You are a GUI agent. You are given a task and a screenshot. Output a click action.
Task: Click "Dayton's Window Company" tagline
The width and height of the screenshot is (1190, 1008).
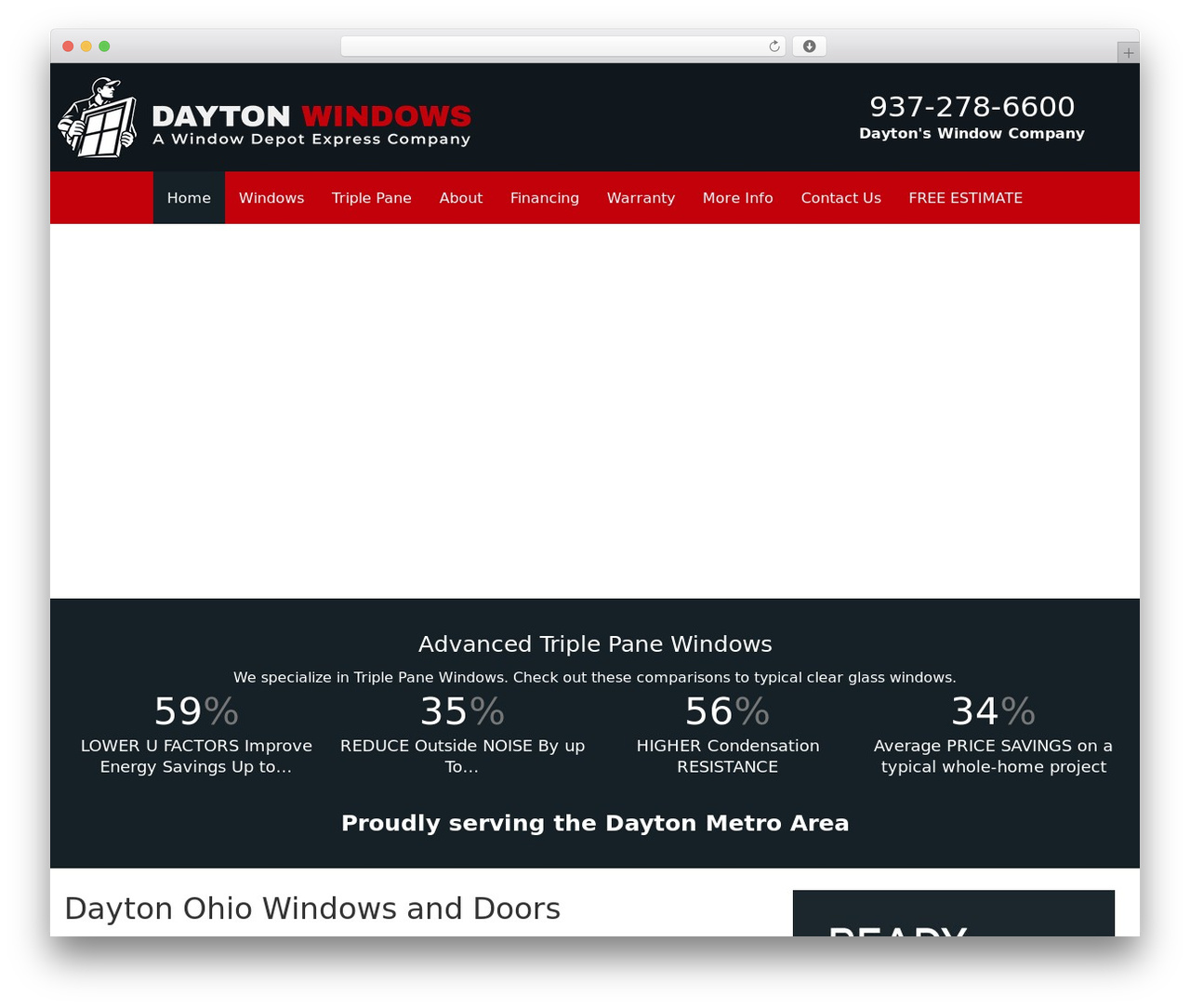(x=972, y=133)
